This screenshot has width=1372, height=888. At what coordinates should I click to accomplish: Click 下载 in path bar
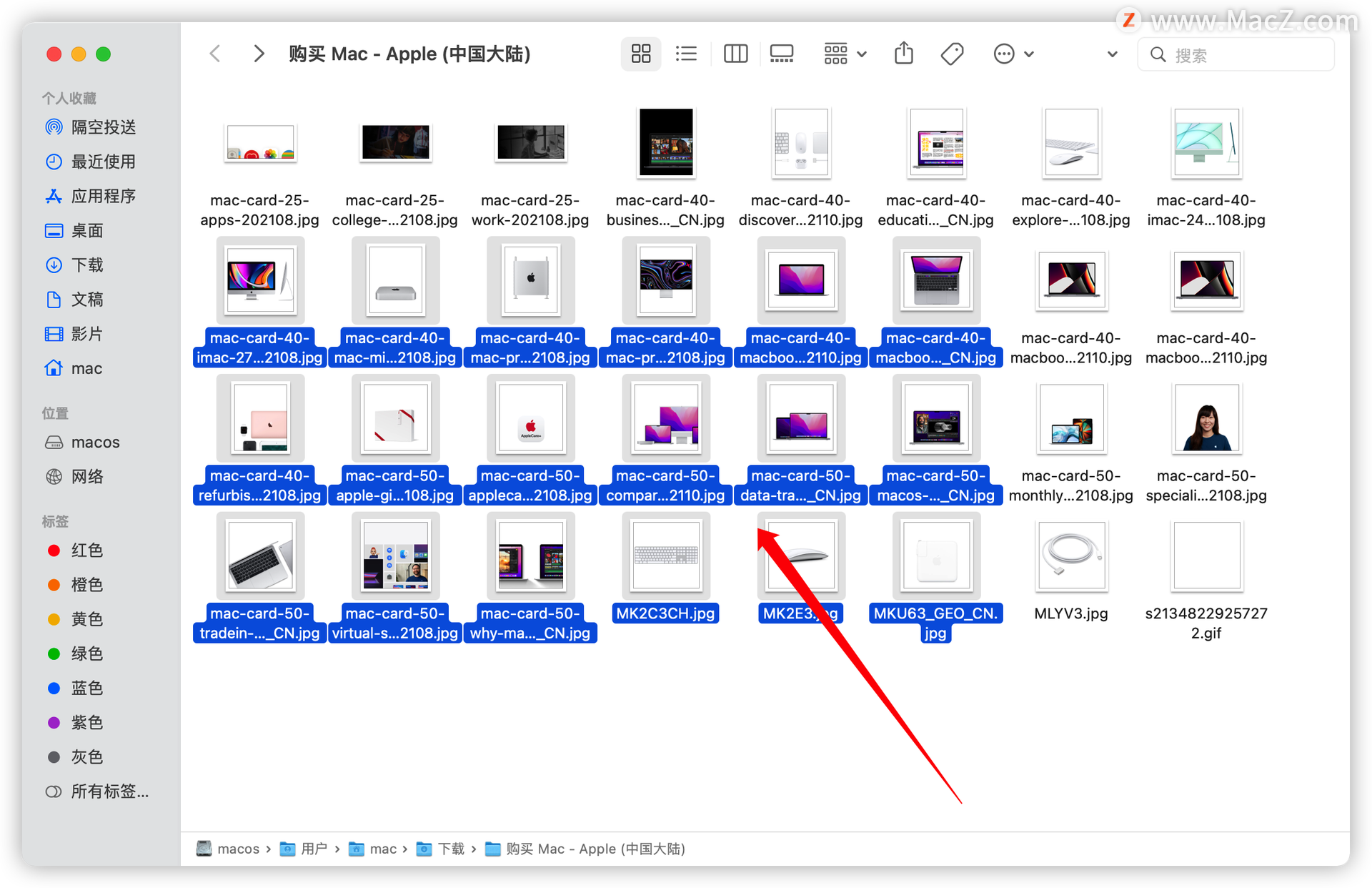click(440, 849)
